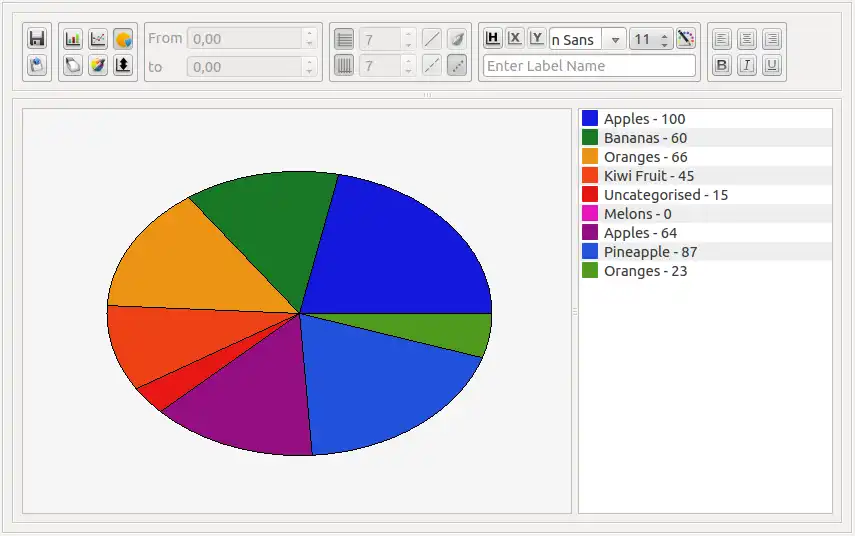The height and width of the screenshot is (536, 855).
Task: Select 'Pineapple - 87' legend row
Action: (706, 252)
